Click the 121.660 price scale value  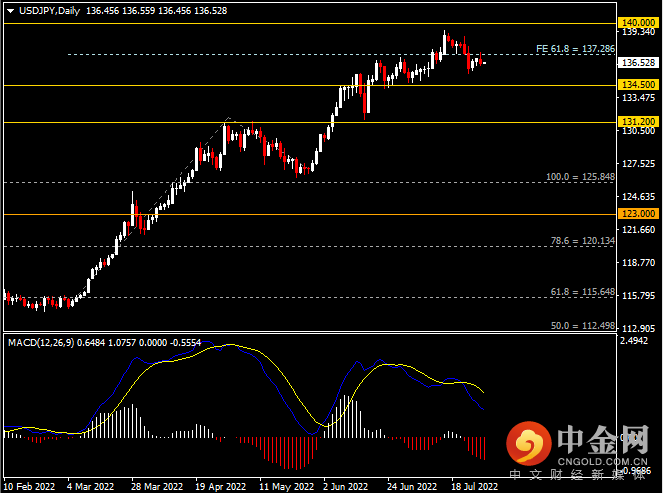pyautogui.click(x=638, y=230)
